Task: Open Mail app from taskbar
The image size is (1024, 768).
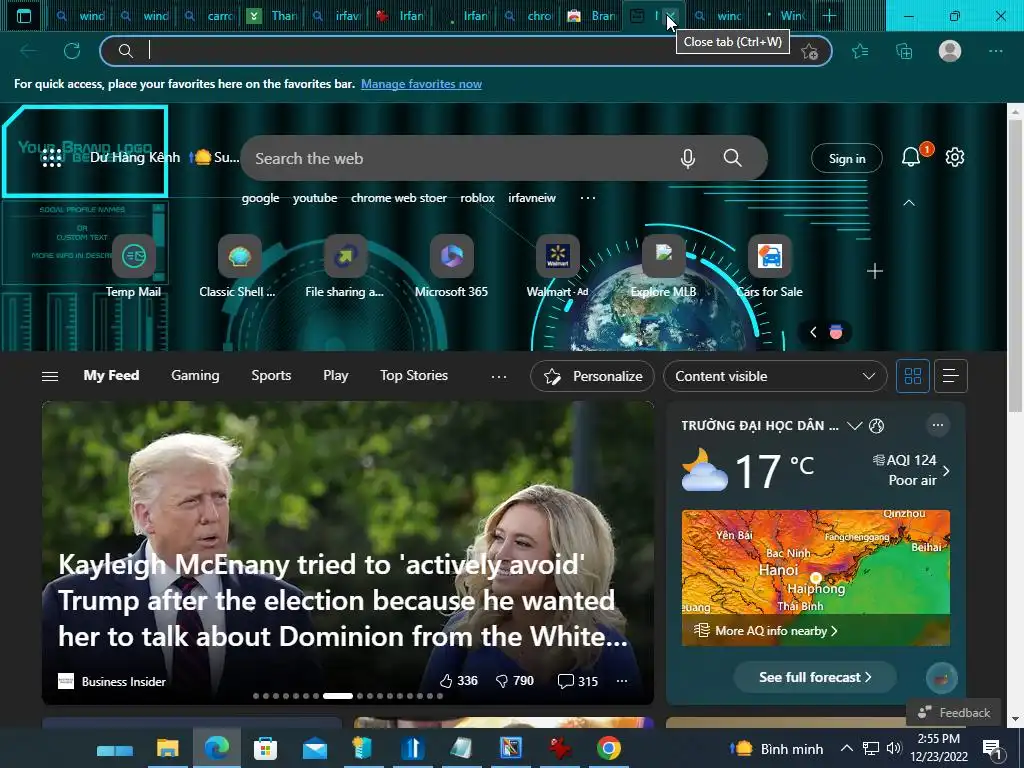Action: point(315,748)
